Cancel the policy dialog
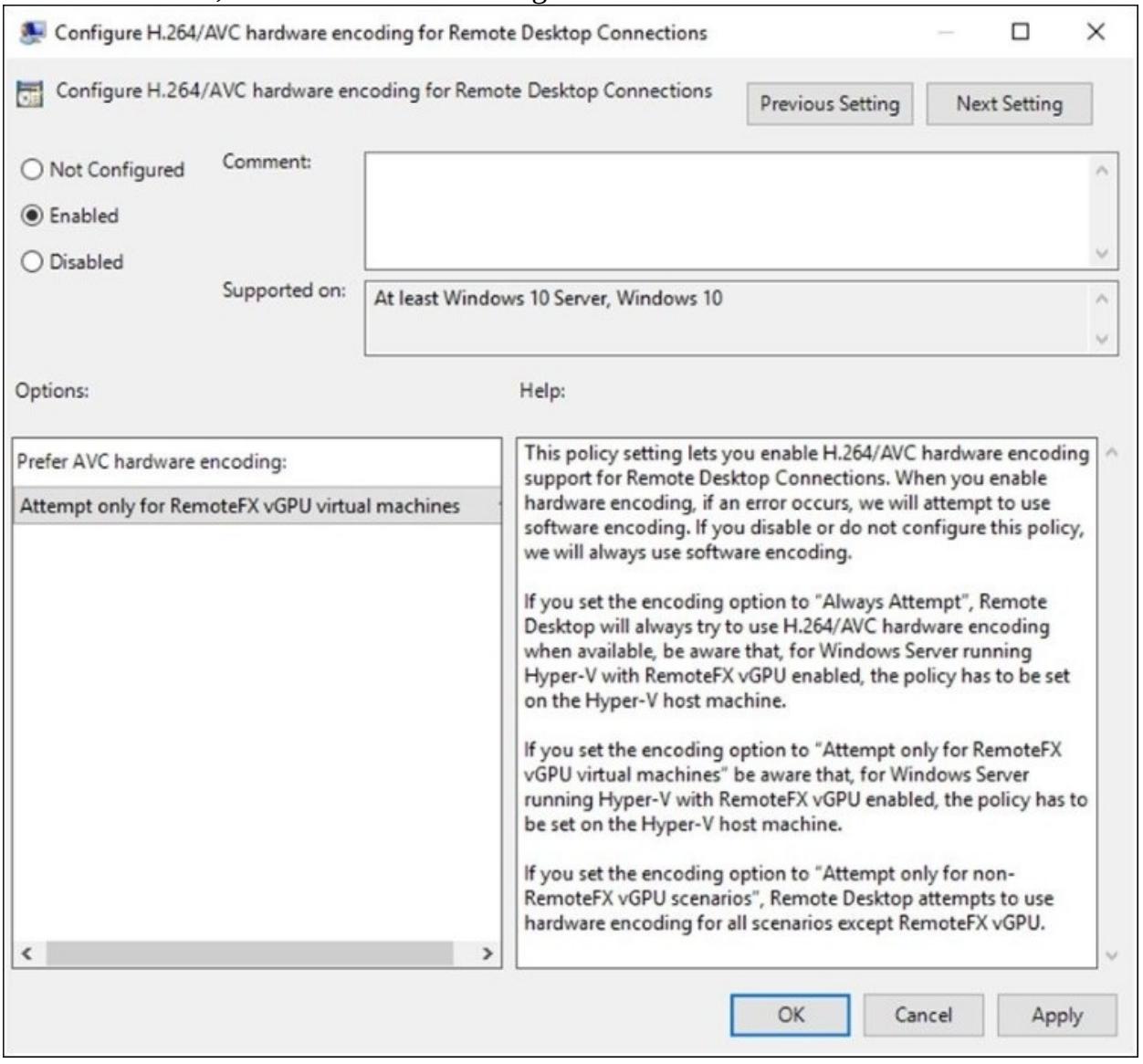This screenshot has height=1064, width=1143. pyautogui.click(x=923, y=1015)
